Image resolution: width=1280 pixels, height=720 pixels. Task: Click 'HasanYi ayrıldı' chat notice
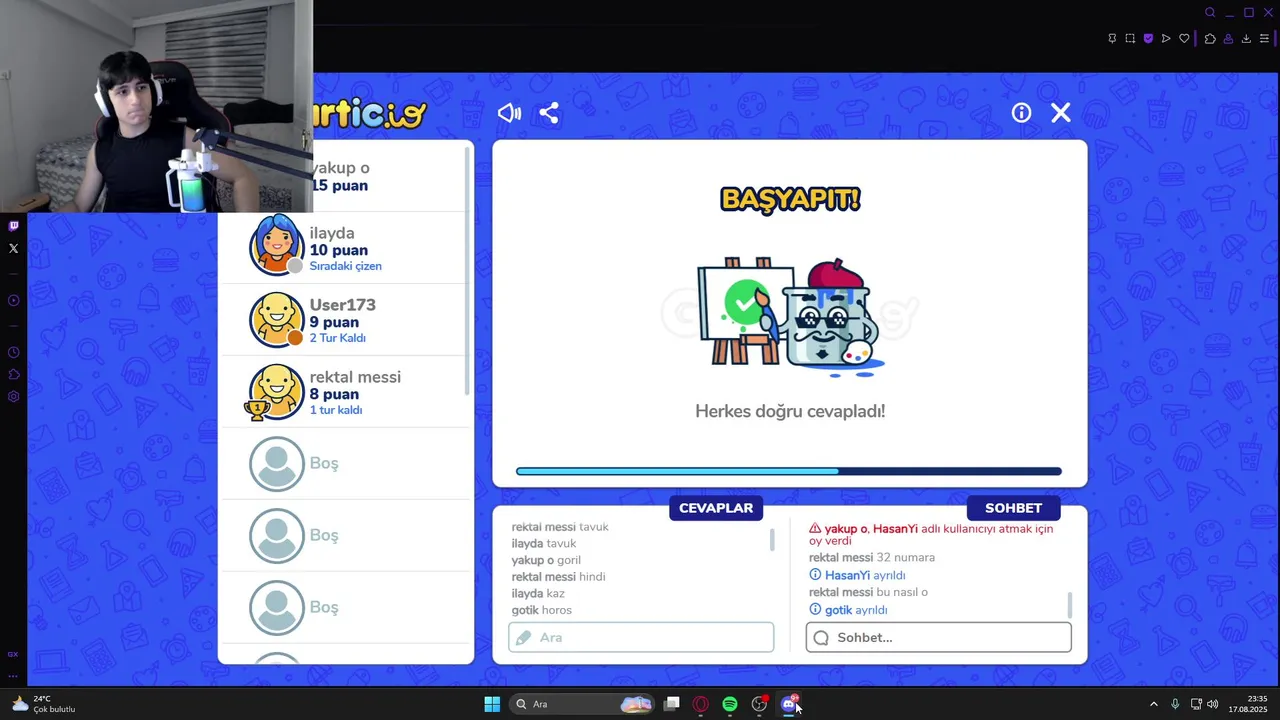point(858,575)
